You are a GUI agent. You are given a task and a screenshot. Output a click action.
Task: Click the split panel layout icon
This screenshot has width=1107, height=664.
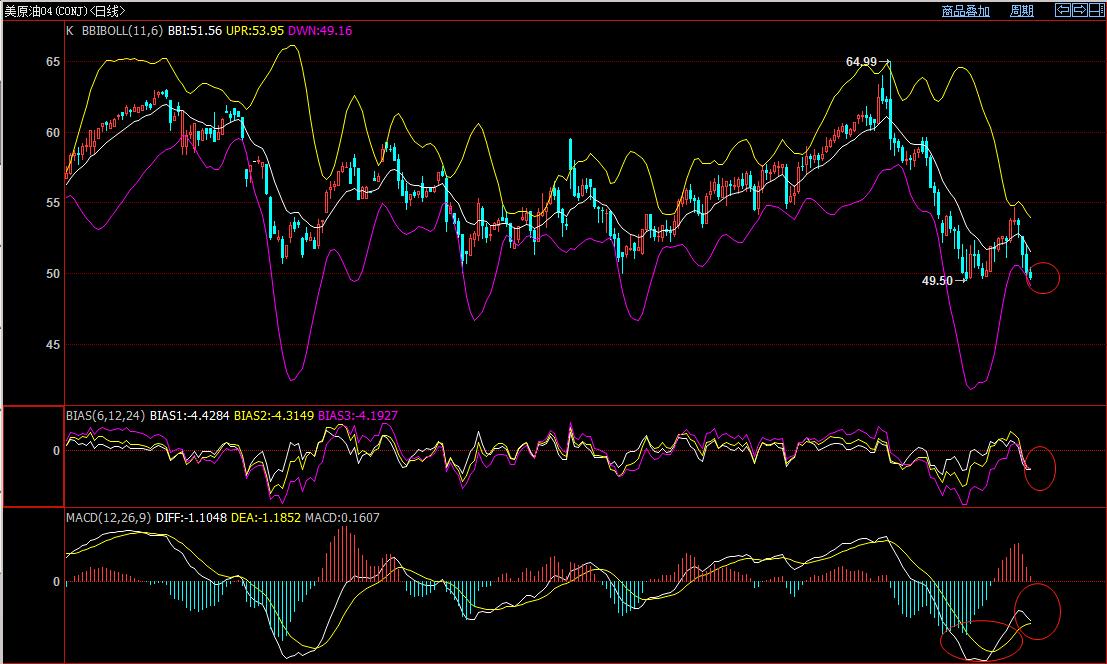click(x=1095, y=10)
